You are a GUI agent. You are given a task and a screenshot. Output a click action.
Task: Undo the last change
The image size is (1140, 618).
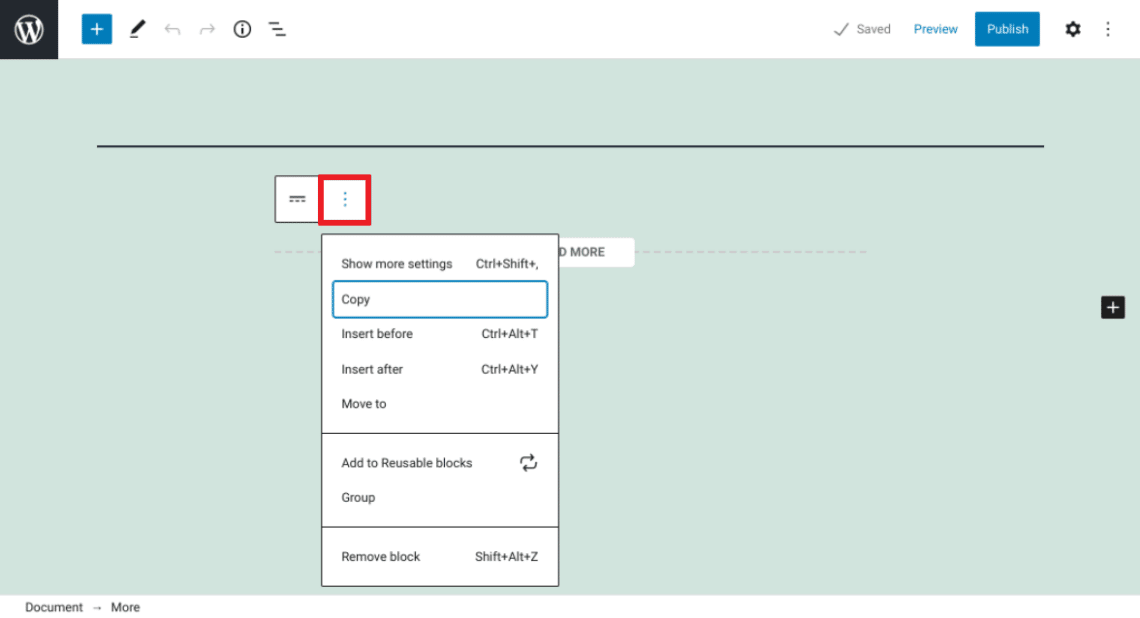click(x=172, y=29)
